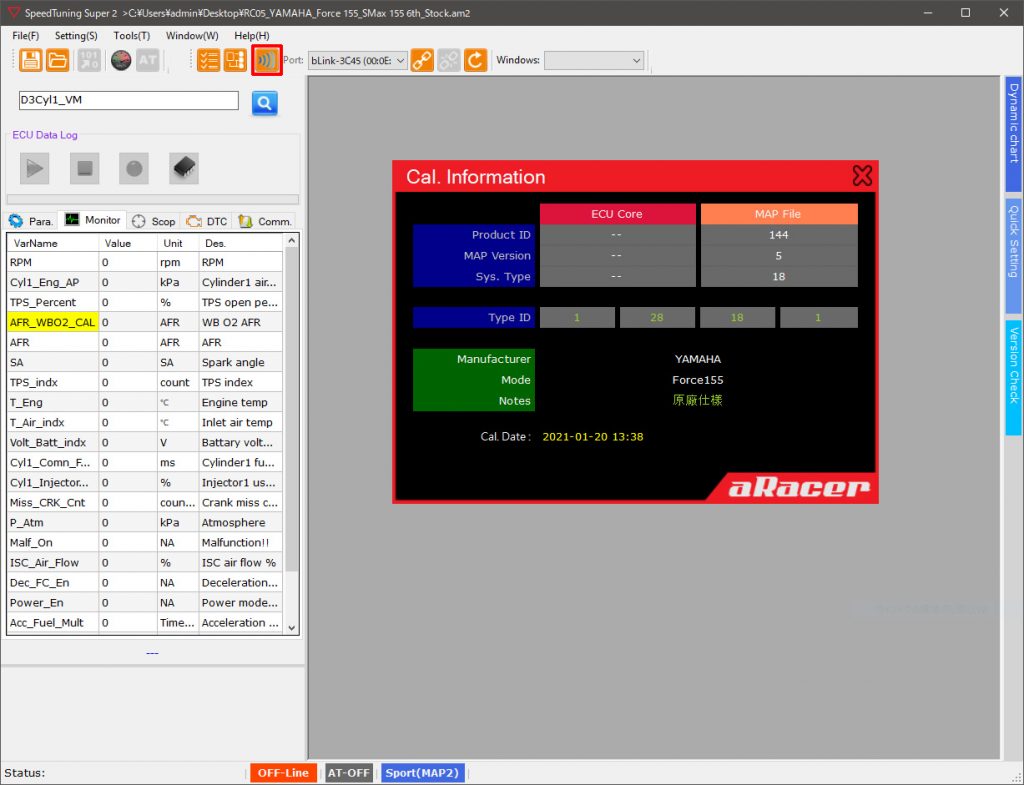Click the grayed binary 101 toolbar icon
This screenshot has width=1024, height=785.
click(89, 60)
